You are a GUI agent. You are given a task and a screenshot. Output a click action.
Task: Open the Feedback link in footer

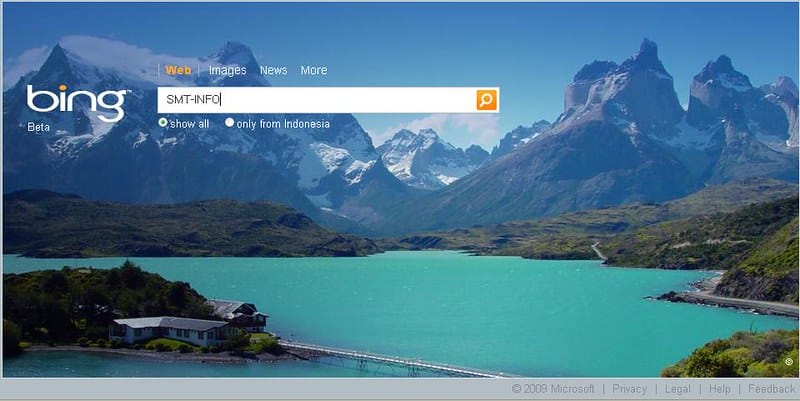pyautogui.click(x=771, y=389)
